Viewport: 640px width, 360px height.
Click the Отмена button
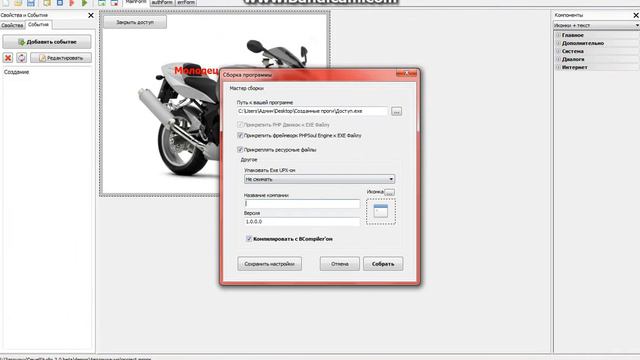pyautogui.click(x=340, y=264)
